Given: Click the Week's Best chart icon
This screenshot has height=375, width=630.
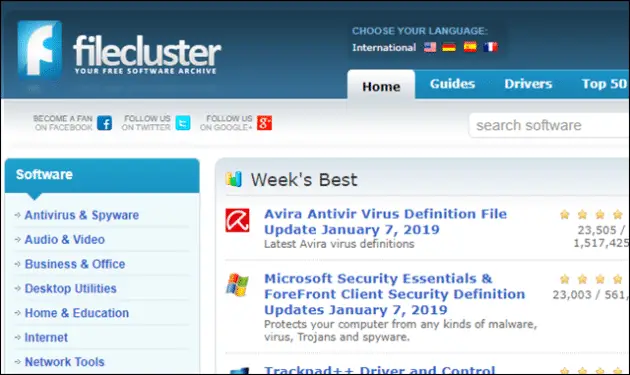Looking at the screenshot, I should (234, 179).
